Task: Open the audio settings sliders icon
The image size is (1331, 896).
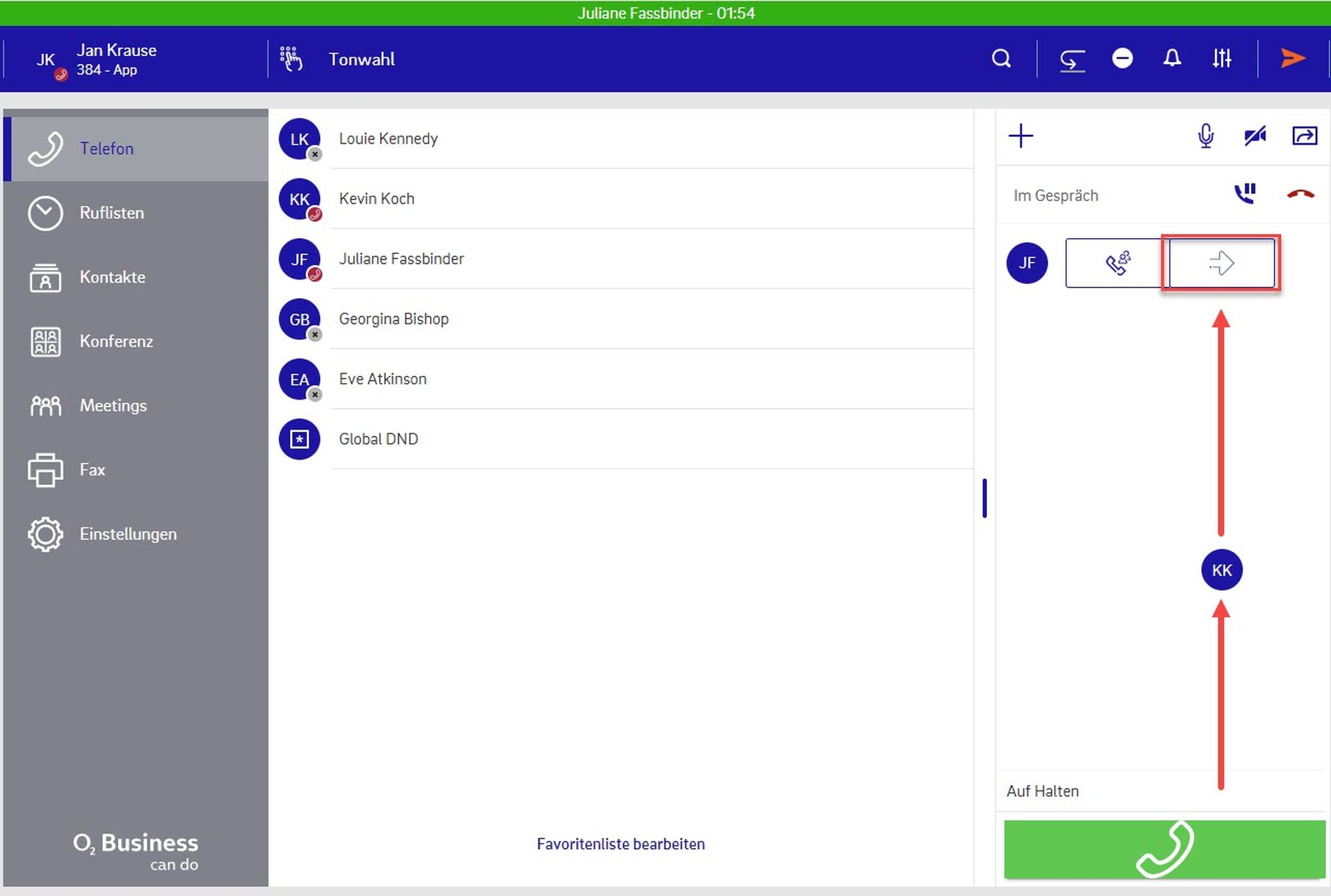Action: pos(1221,59)
